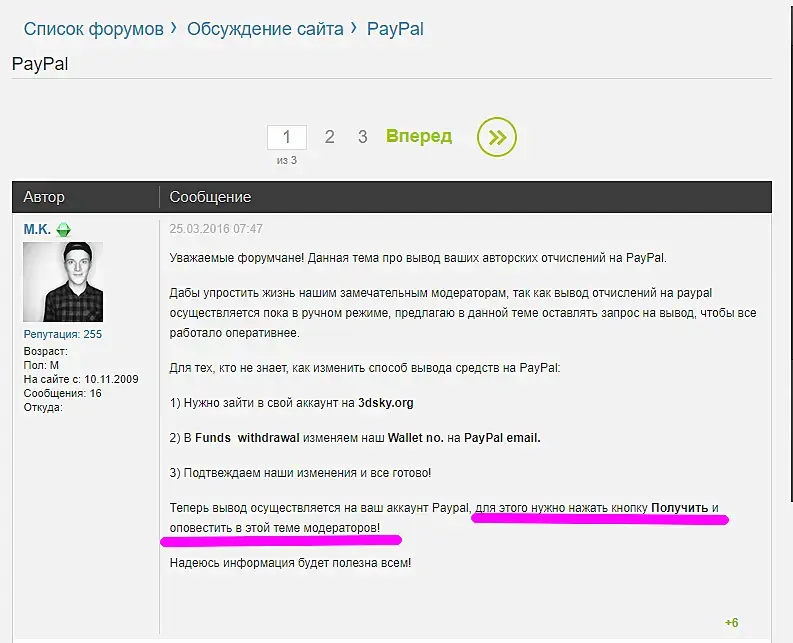Click the bold Получить word in the post

(x=680, y=507)
